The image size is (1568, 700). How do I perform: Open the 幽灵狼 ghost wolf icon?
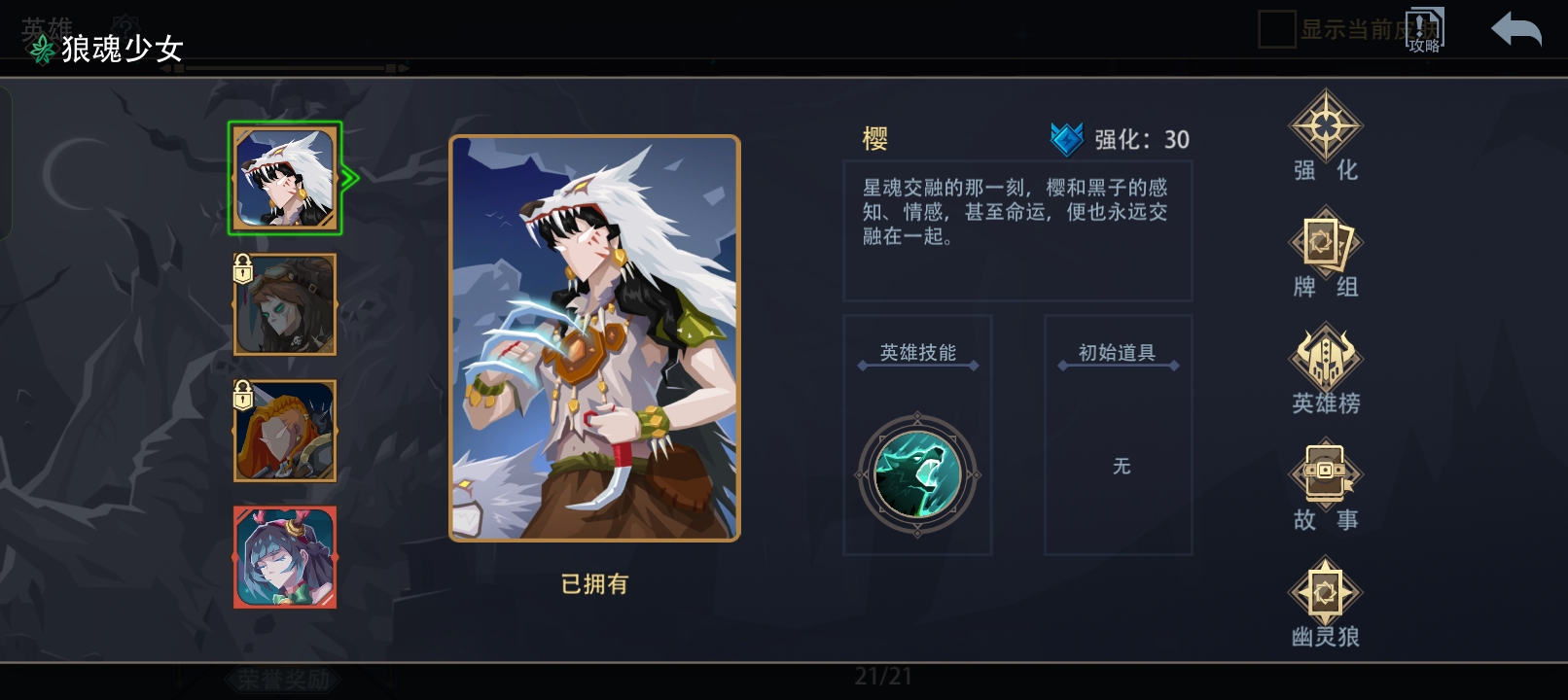coord(1325,592)
